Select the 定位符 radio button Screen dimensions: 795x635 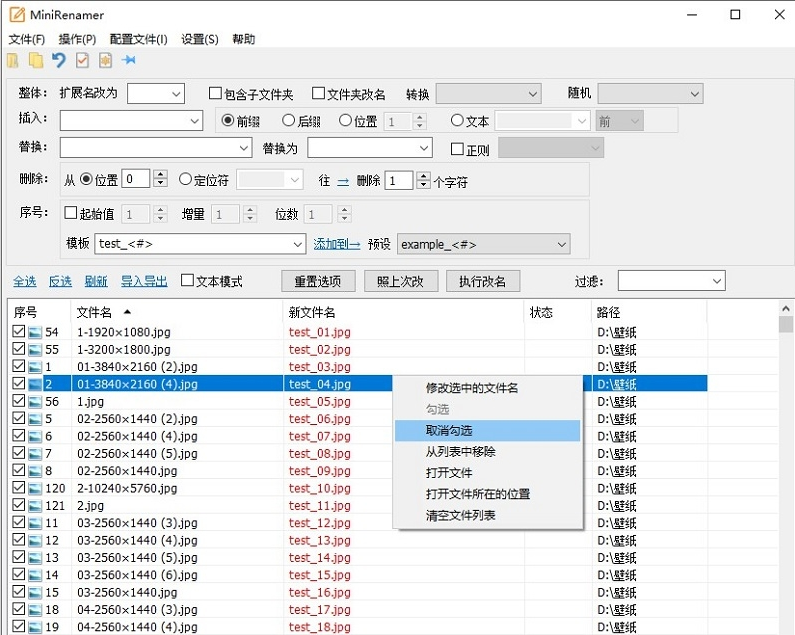tap(185, 179)
